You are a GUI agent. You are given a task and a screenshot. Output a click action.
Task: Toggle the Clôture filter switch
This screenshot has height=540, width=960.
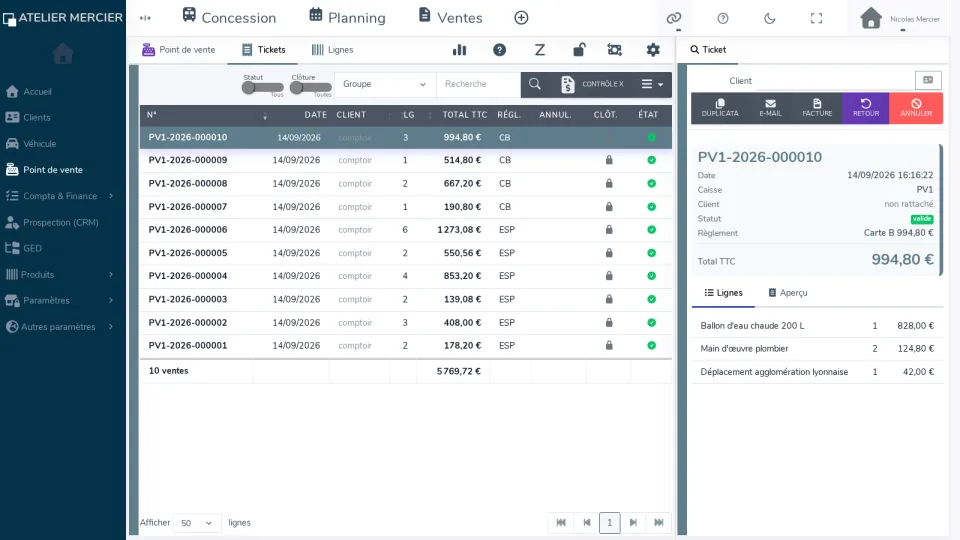310,88
